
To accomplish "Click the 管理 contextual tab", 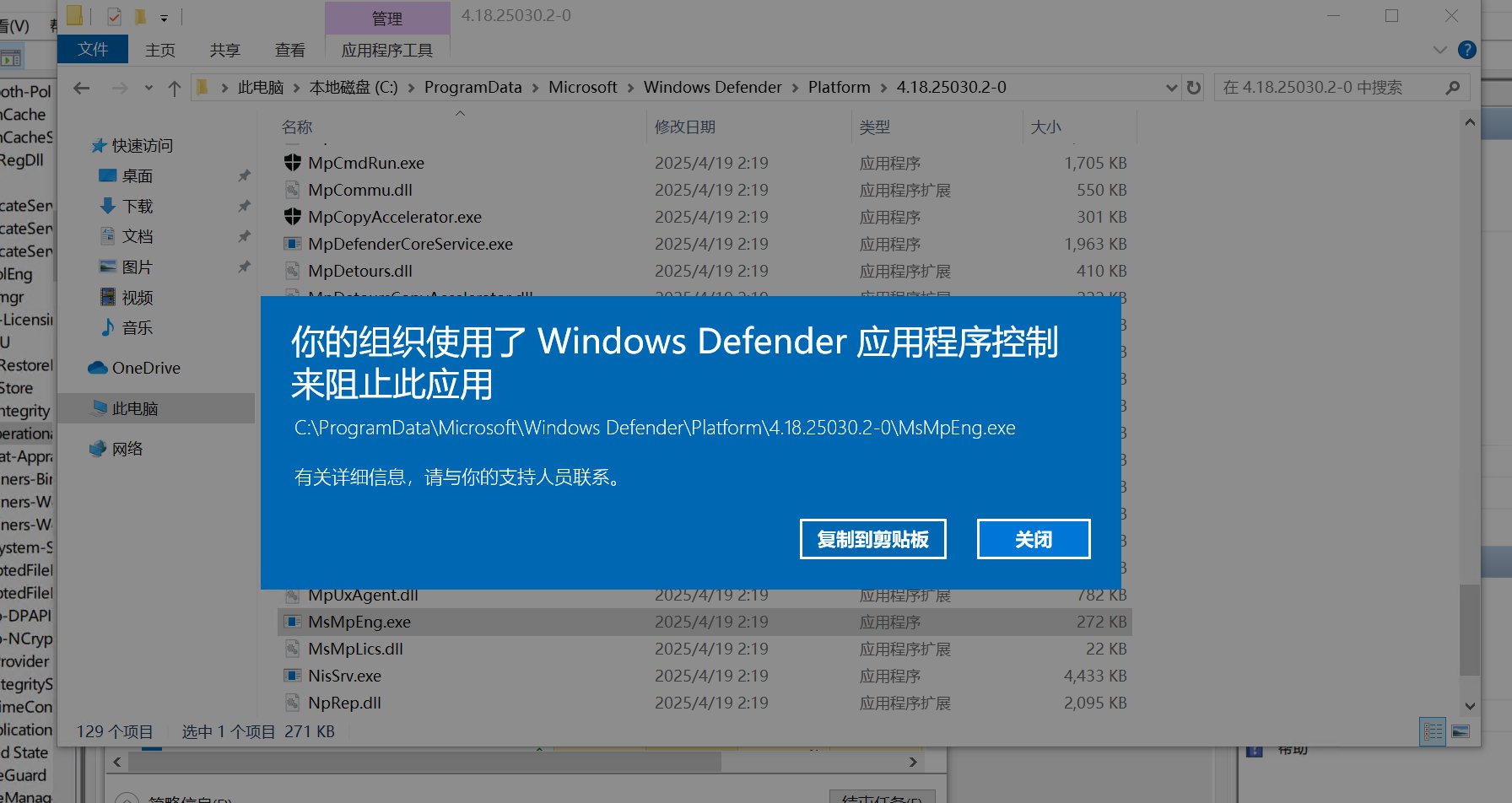I will 387,18.
